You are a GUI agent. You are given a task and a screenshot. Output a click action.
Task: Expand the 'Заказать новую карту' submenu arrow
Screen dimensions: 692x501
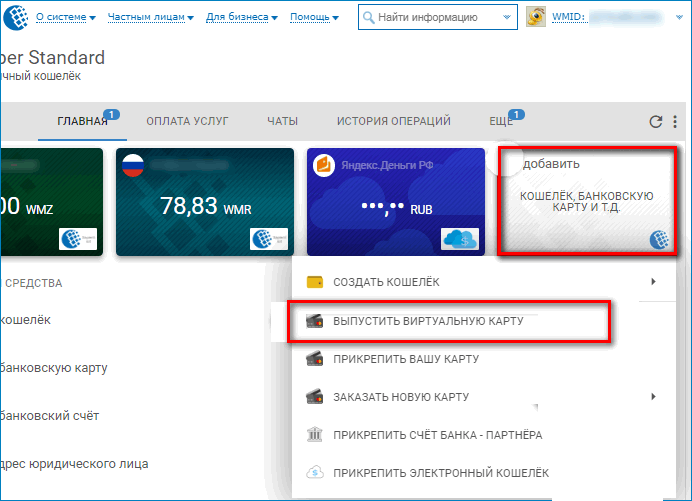click(654, 396)
